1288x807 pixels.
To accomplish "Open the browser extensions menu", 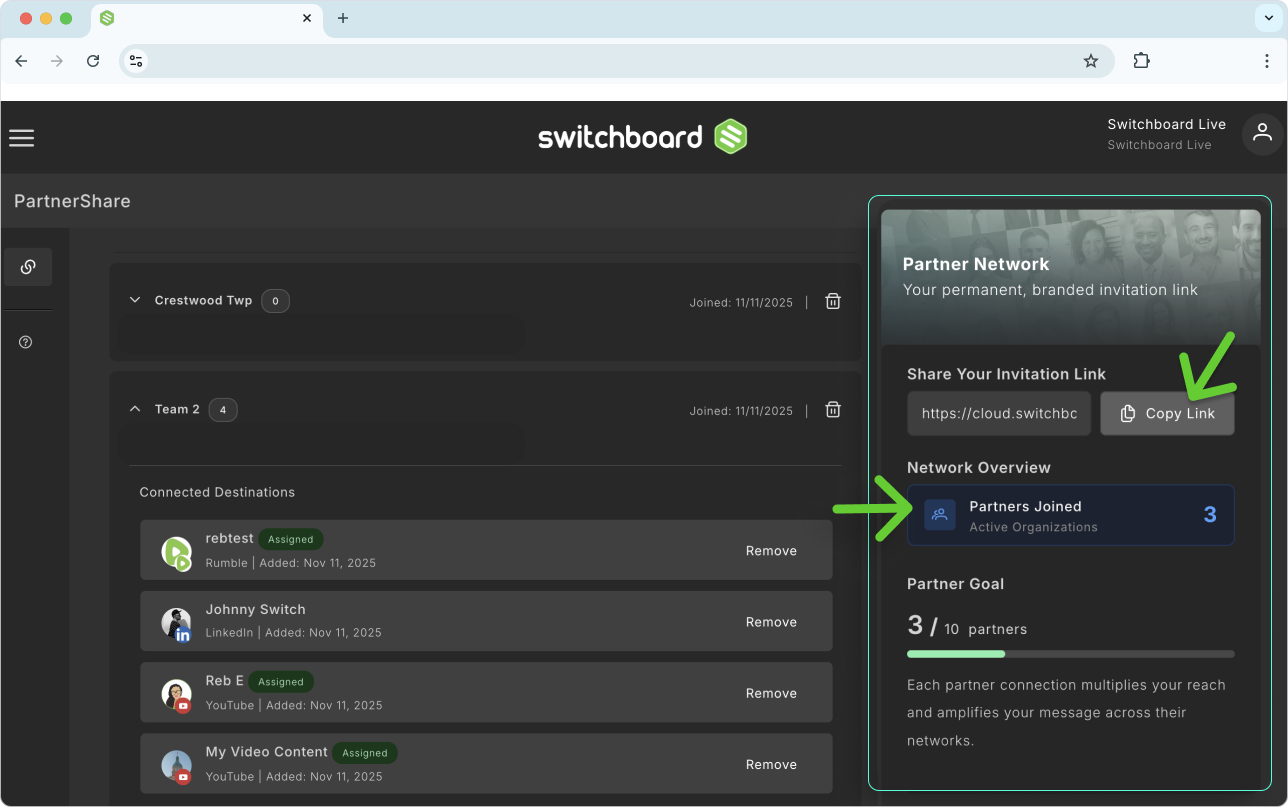I will (1141, 61).
